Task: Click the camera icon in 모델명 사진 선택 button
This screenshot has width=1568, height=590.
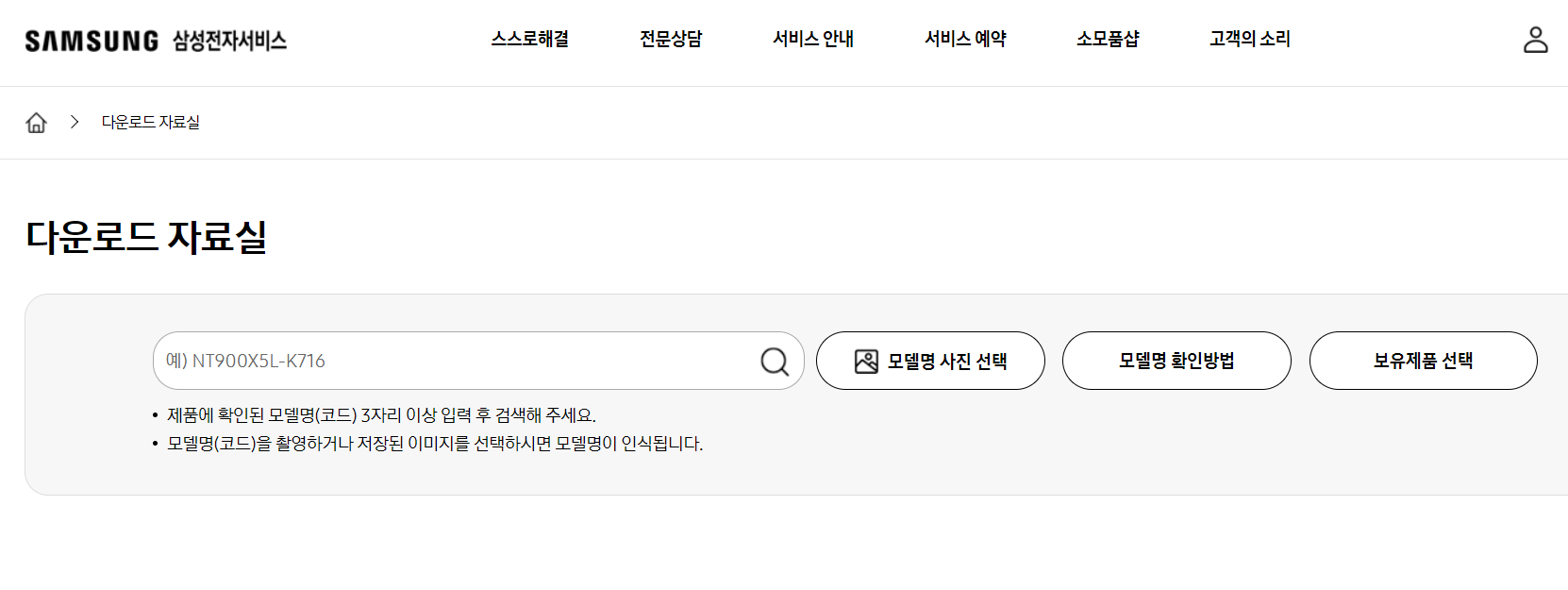Action: click(866, 360)
